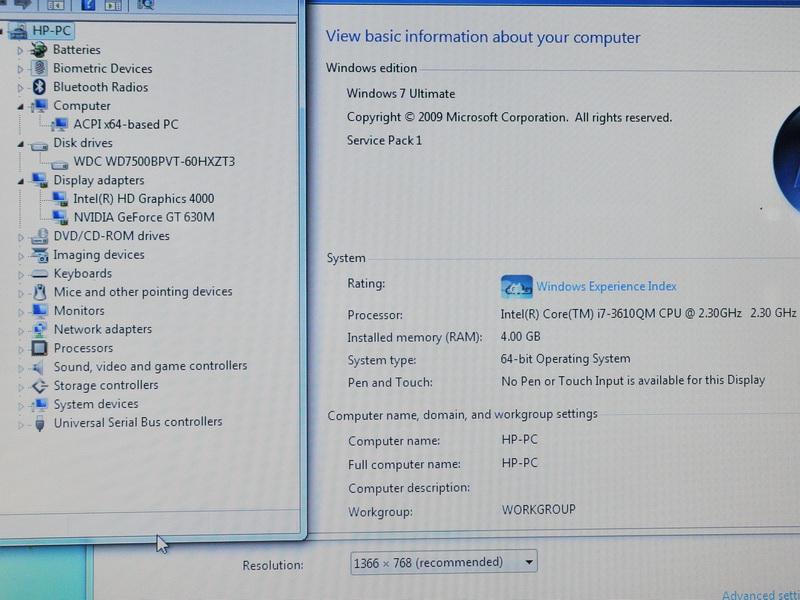Click the i7-3610QM processor value
Image resolution: width=800 pixels, height=600 pixels.
(x=648, y=313)
